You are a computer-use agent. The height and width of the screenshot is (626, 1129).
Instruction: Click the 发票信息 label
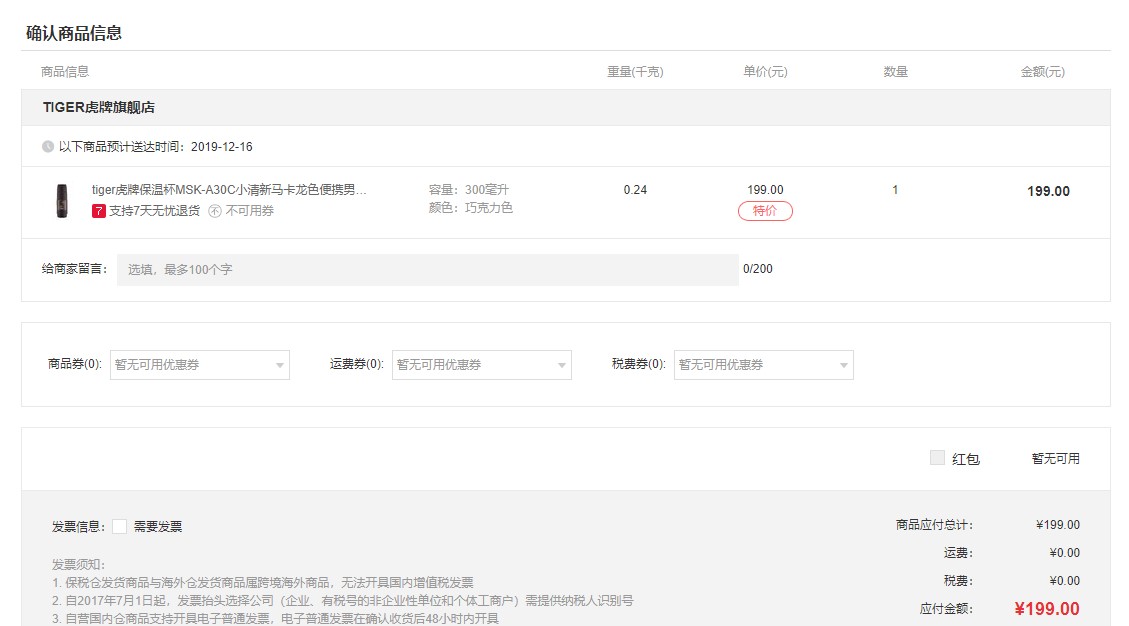pos(78,527)
